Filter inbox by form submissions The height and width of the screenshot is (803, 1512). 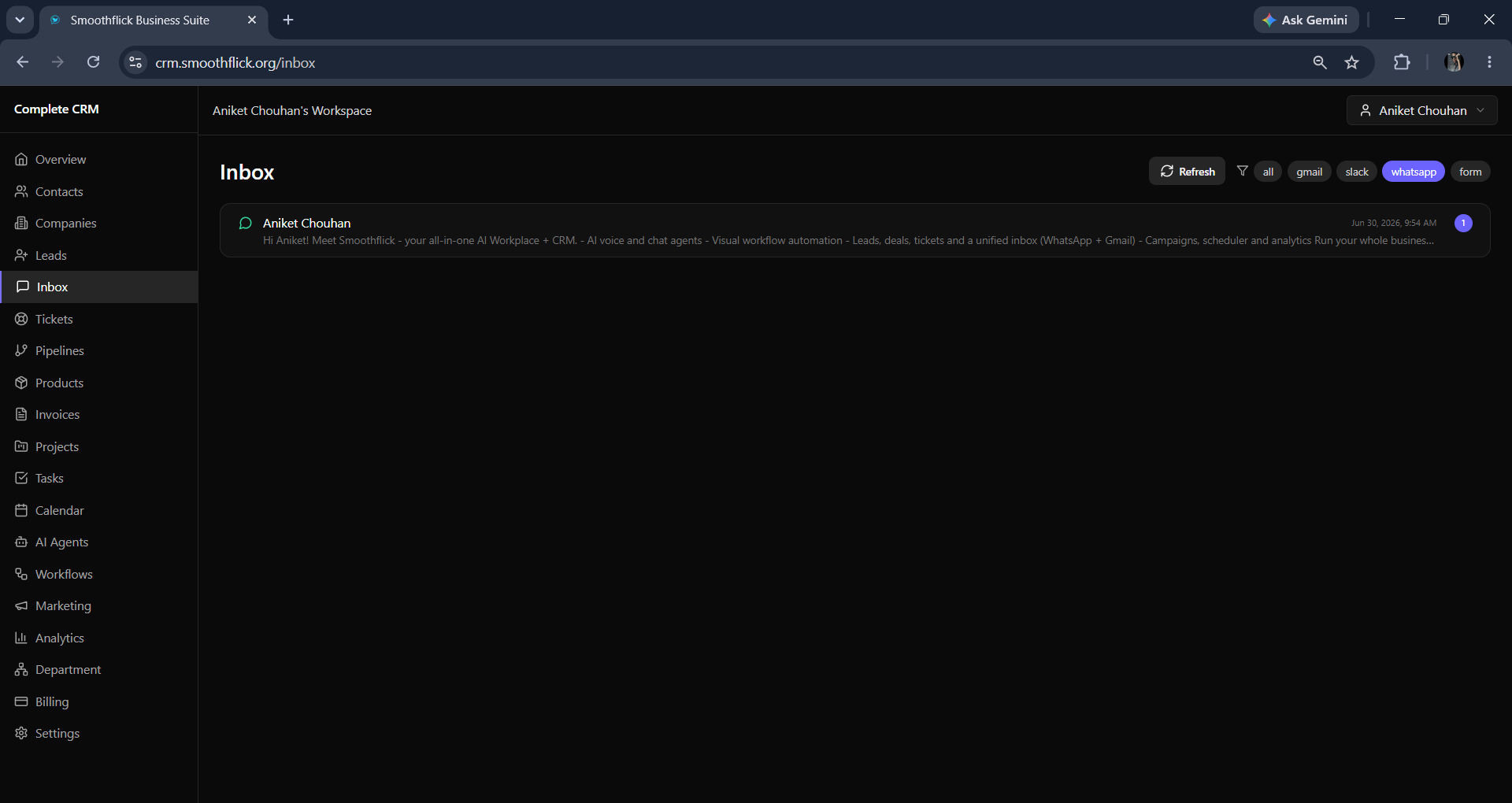(1470, 172)
